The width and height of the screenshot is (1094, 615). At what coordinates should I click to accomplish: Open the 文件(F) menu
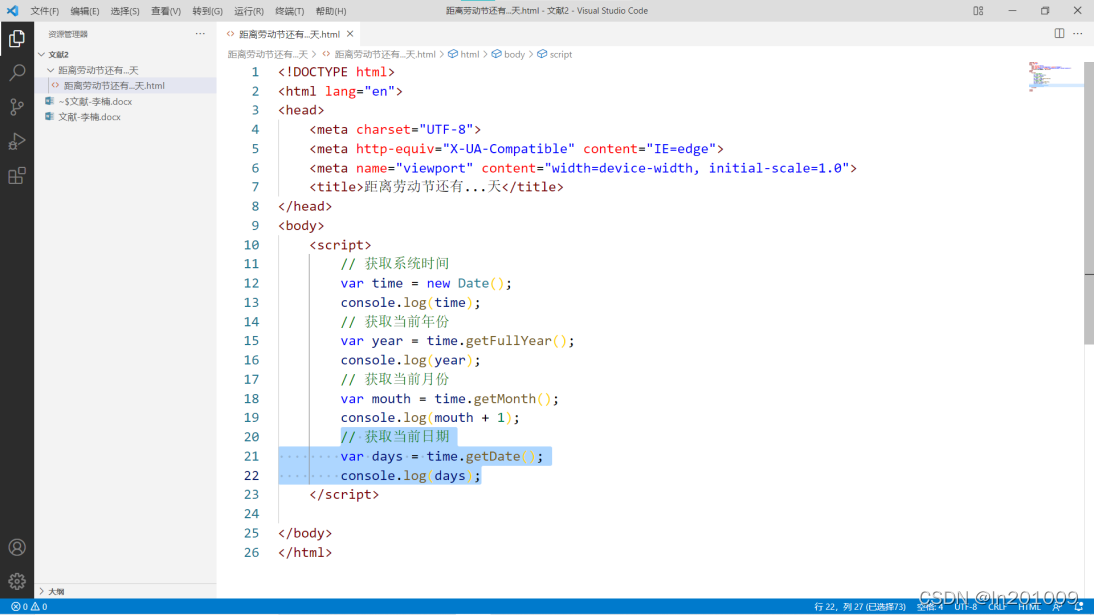(45, 11)
